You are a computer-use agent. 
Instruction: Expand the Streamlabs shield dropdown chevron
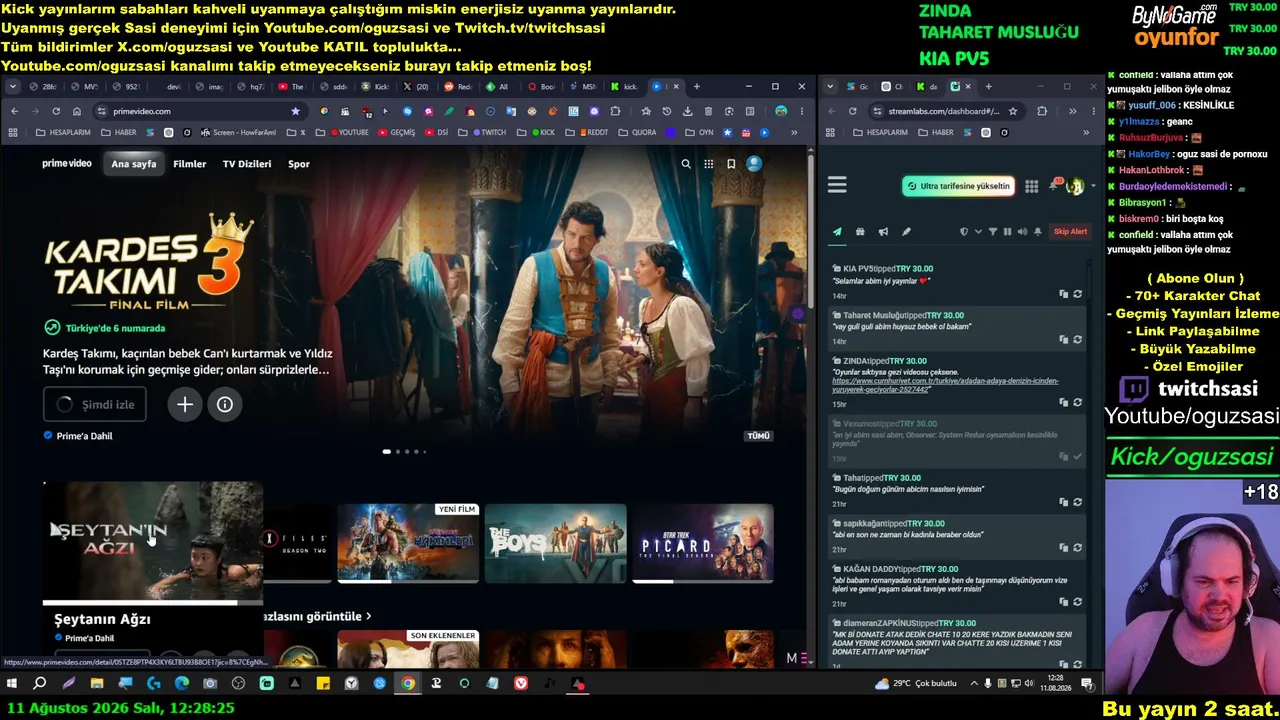click(978, 232)
